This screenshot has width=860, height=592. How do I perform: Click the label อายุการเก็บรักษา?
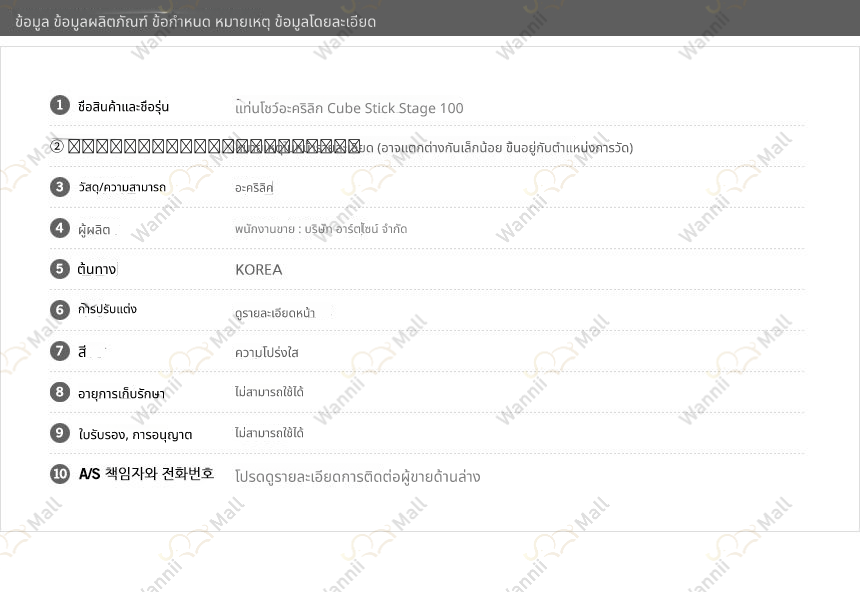coord(121,393)
